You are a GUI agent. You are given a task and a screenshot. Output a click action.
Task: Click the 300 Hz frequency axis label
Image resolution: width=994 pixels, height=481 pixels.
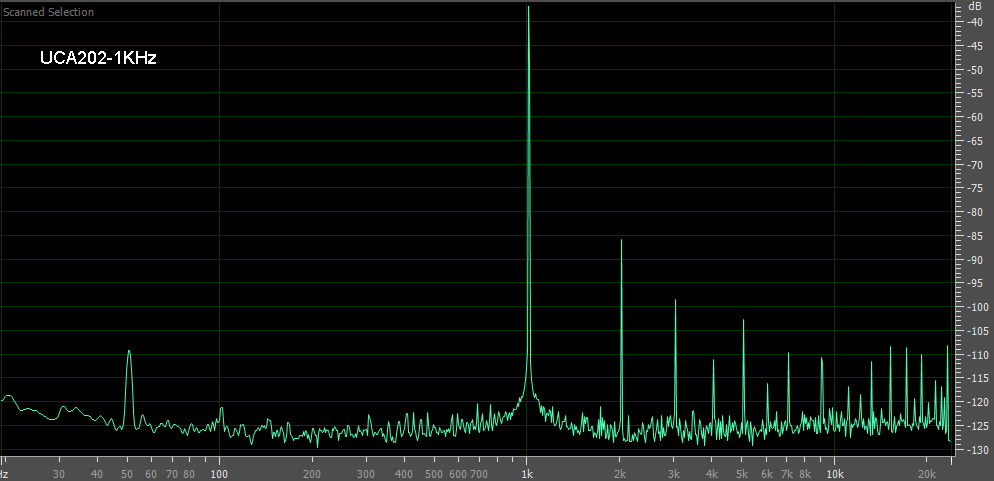366,474
